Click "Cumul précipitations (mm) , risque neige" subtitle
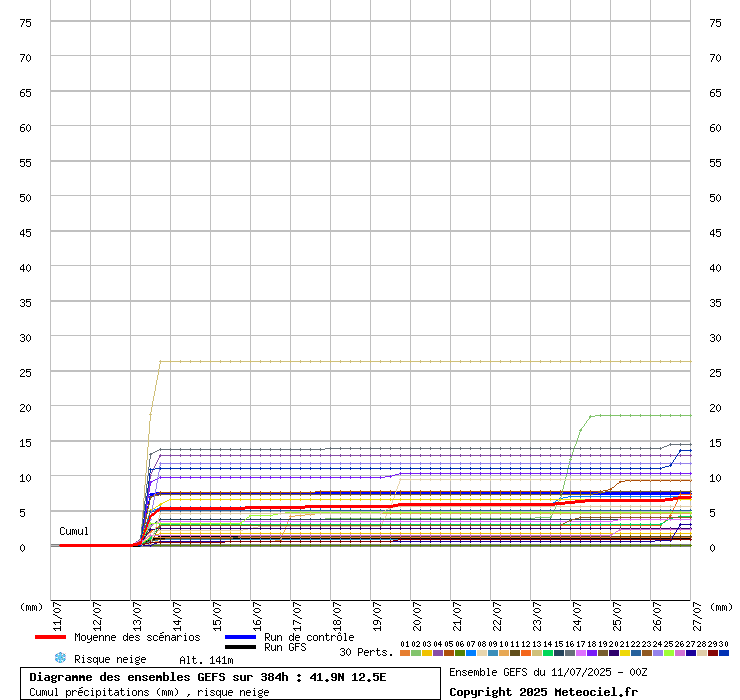This screenshot has width=740, height=700. click(x=149, y=692)
